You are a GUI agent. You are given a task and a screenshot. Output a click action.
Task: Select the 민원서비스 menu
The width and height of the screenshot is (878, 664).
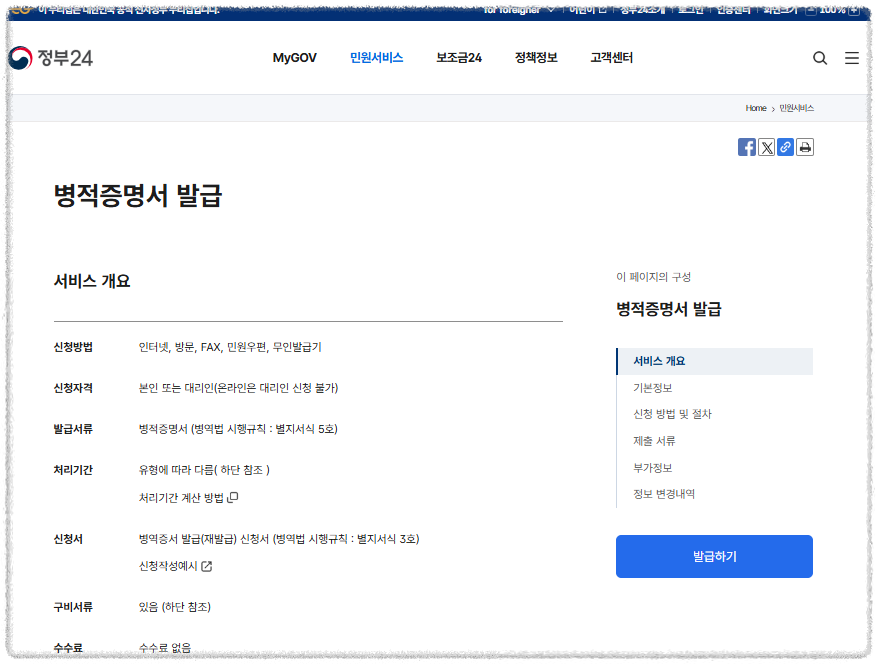point(377,58)
